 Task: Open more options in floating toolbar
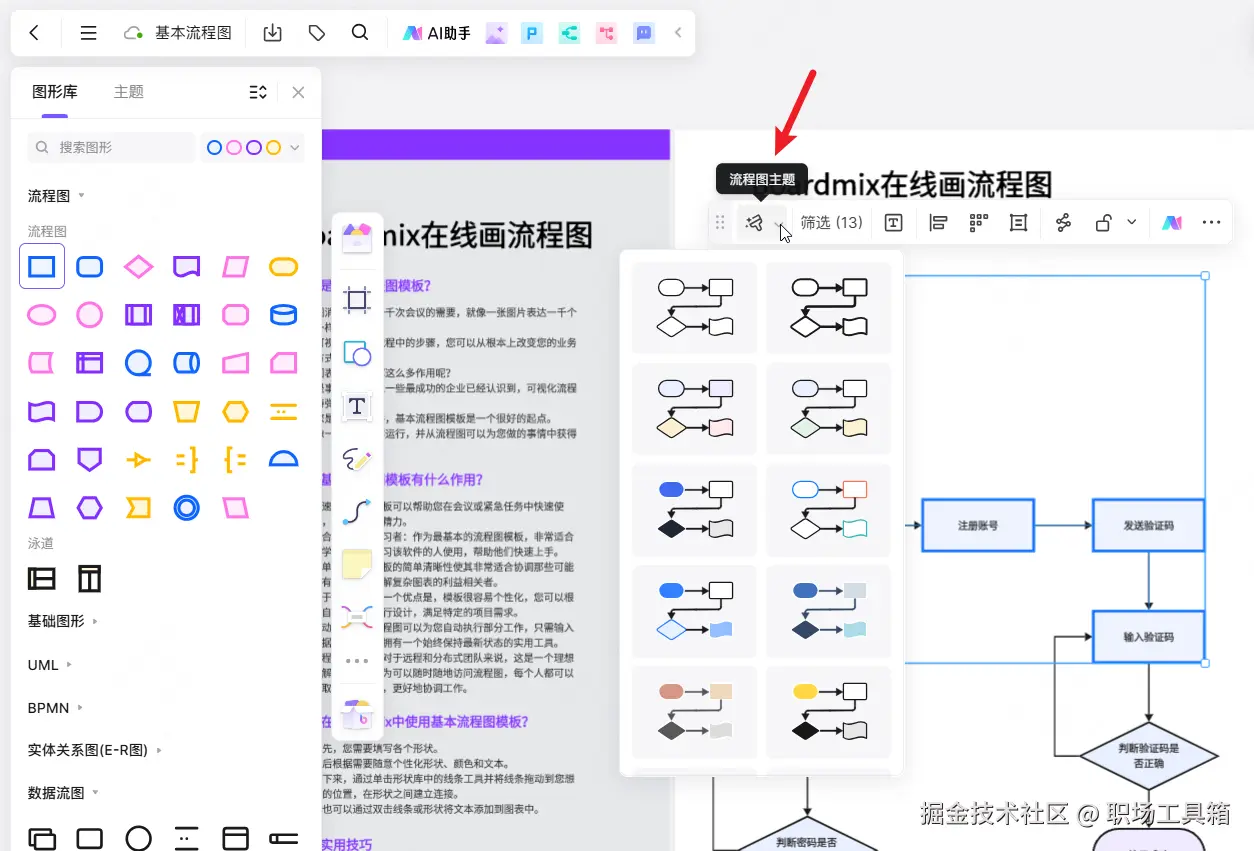(1211, 223)
